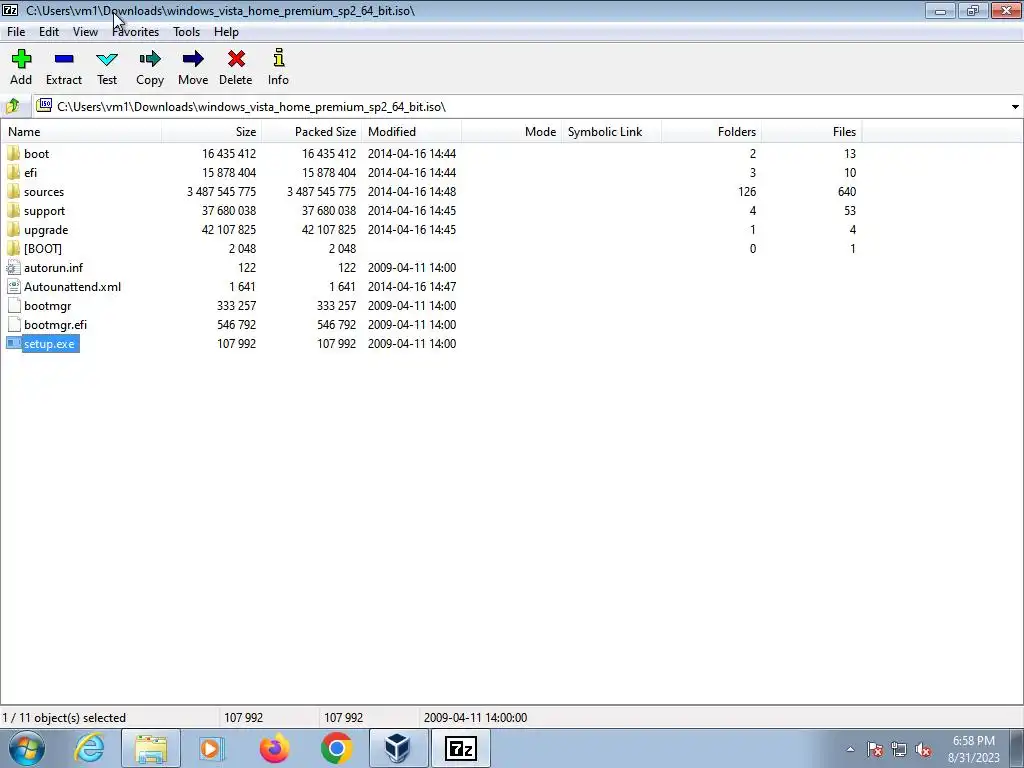Viewport: 1024px width, 768px height.
Task: Open Firefox from the taskbar
Action: 274,748
